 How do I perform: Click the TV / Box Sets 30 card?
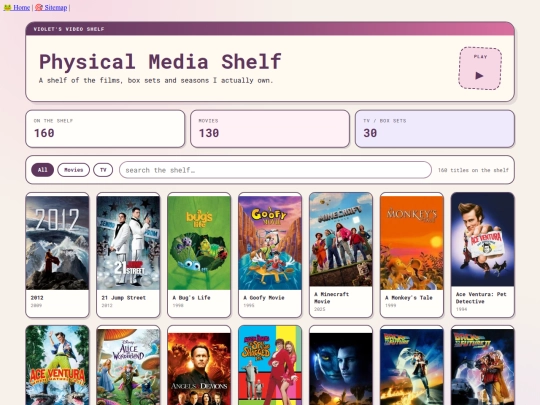coord(435,129)
